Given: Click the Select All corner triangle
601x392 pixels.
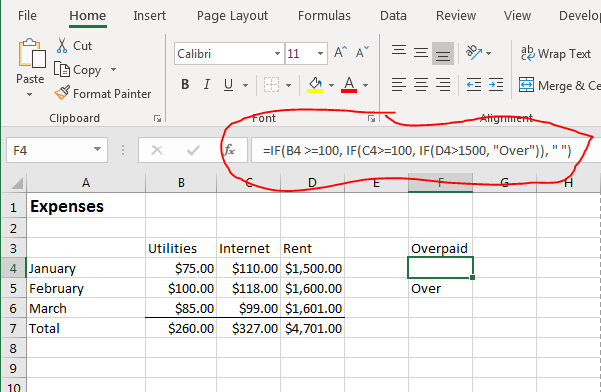Looking at the screenshot, I should (17, 183).
